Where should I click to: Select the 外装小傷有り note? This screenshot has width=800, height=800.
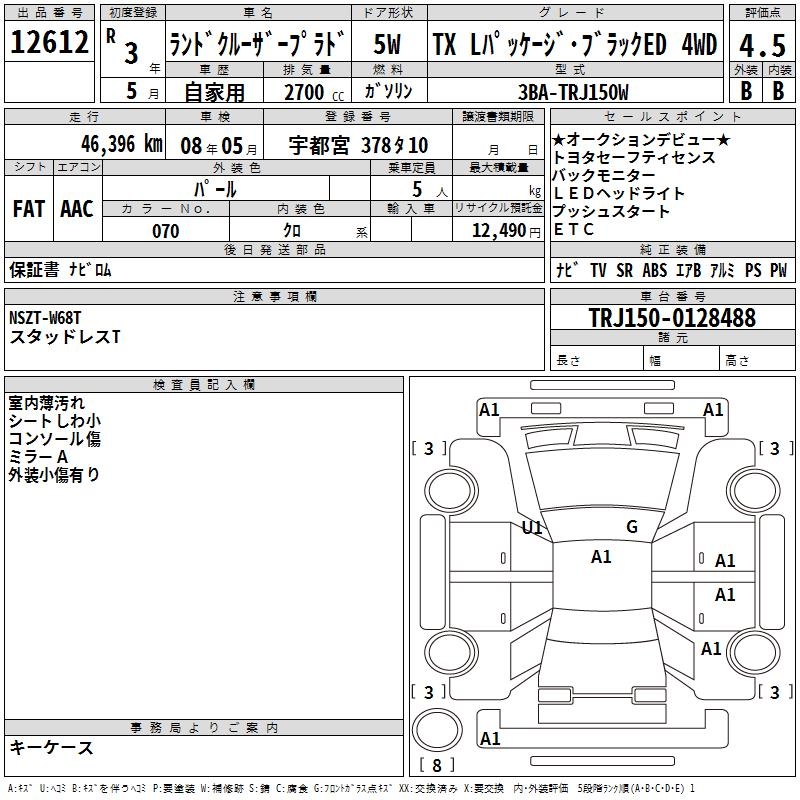tap(54, 474)
